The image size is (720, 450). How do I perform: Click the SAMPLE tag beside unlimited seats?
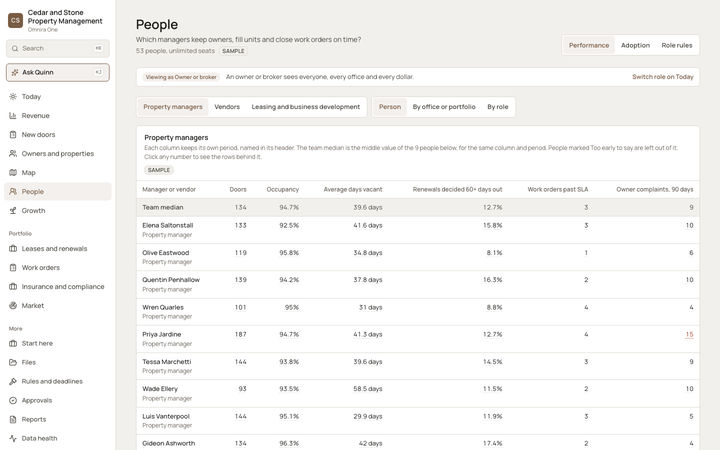[233, 51]
